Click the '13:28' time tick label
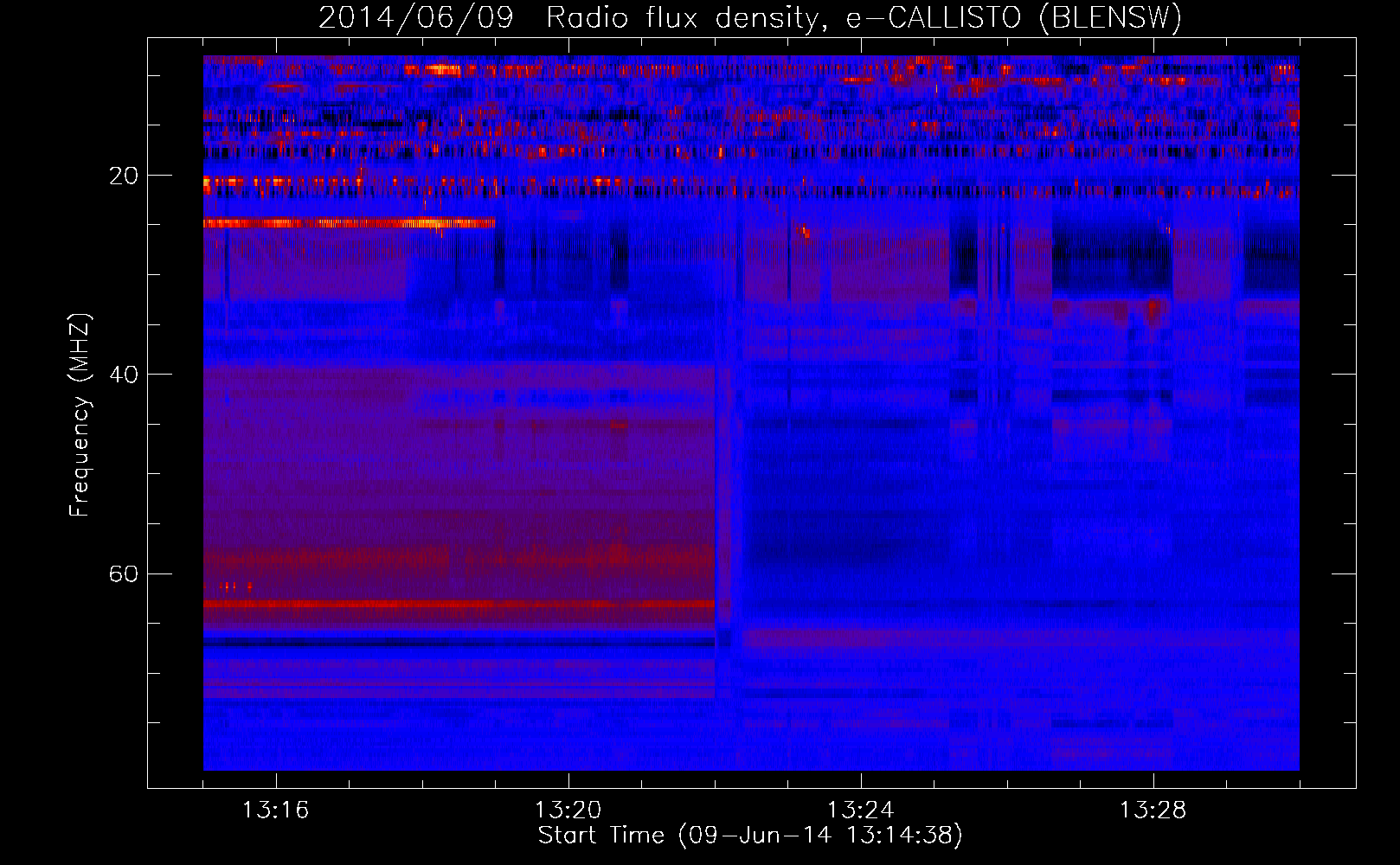The image size is (1400, 865). (1153, 811)
